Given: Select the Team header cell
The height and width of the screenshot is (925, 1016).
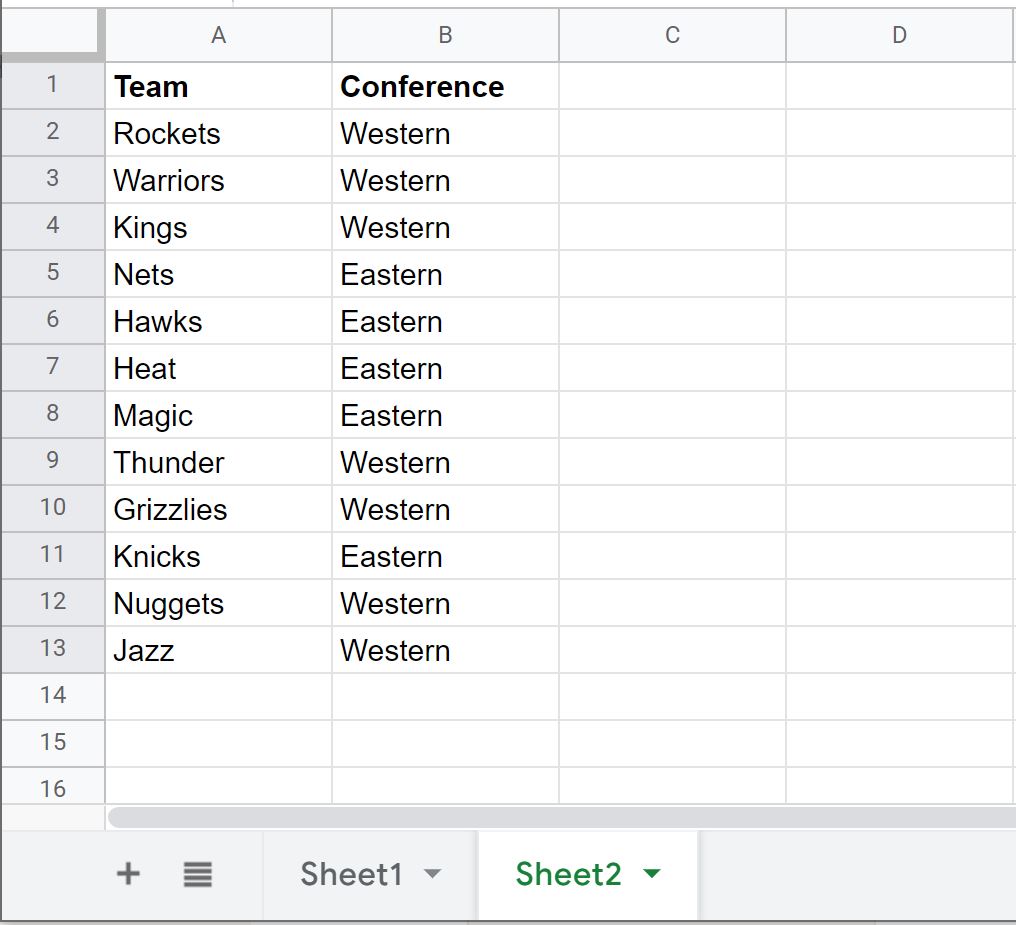Looking at the screenshot, I should [218, 86].
